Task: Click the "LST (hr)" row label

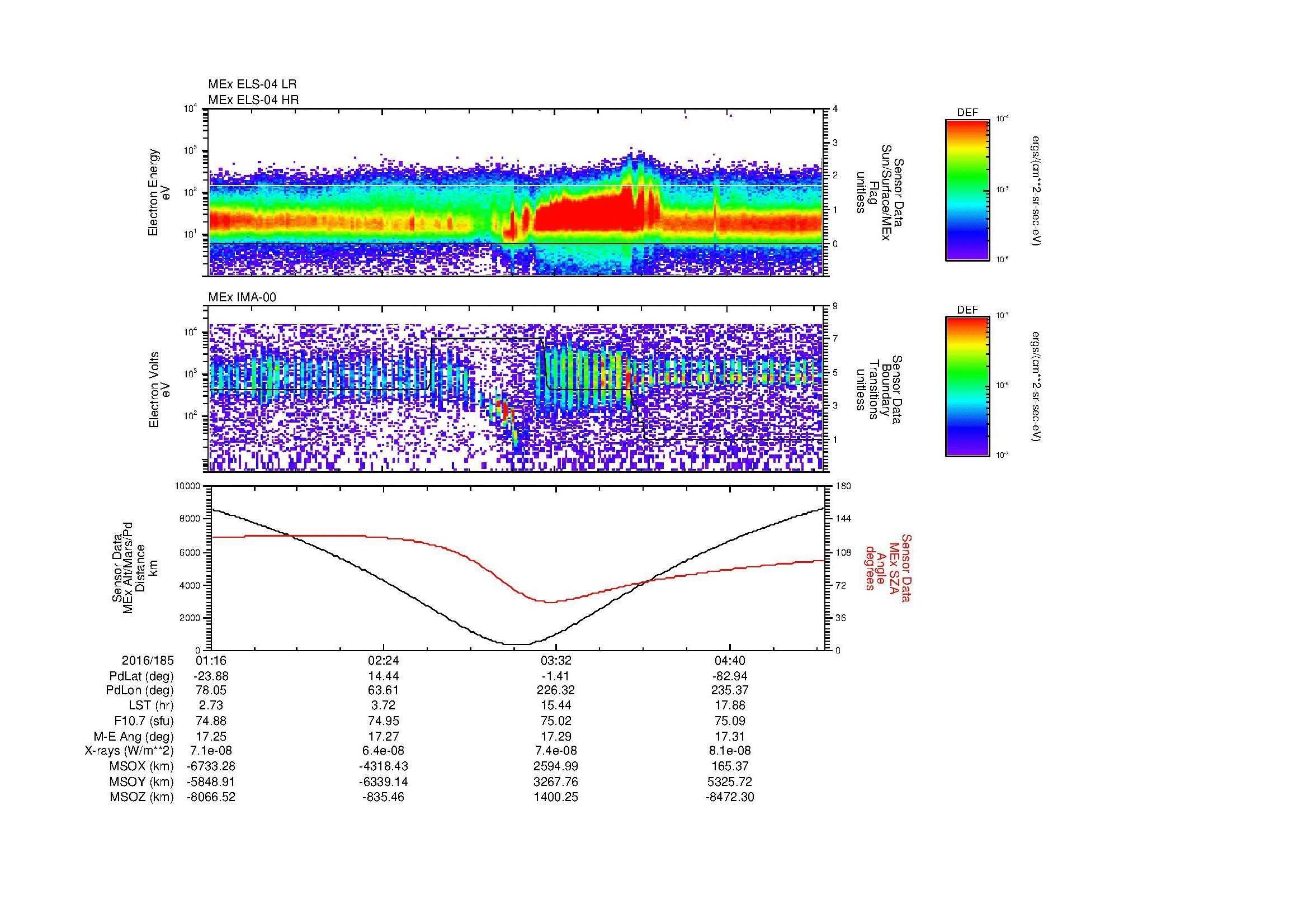Action: click(x=151, y=705)
